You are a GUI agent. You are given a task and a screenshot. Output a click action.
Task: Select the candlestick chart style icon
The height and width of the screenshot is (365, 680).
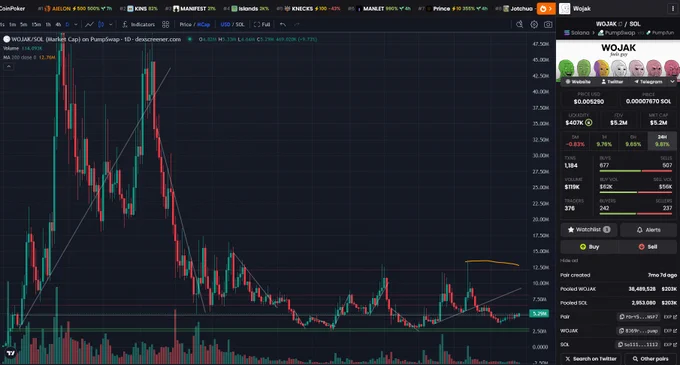101,24
